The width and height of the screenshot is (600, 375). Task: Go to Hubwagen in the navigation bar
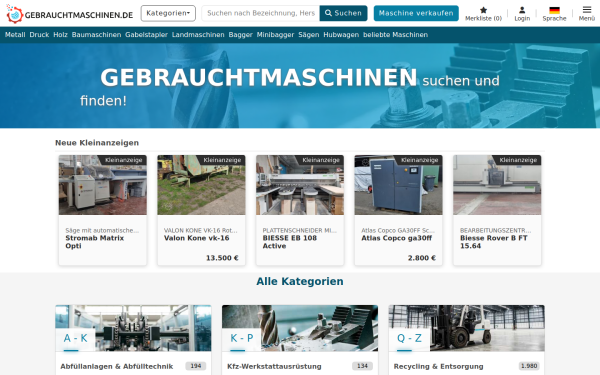click(x=341, y=35)
